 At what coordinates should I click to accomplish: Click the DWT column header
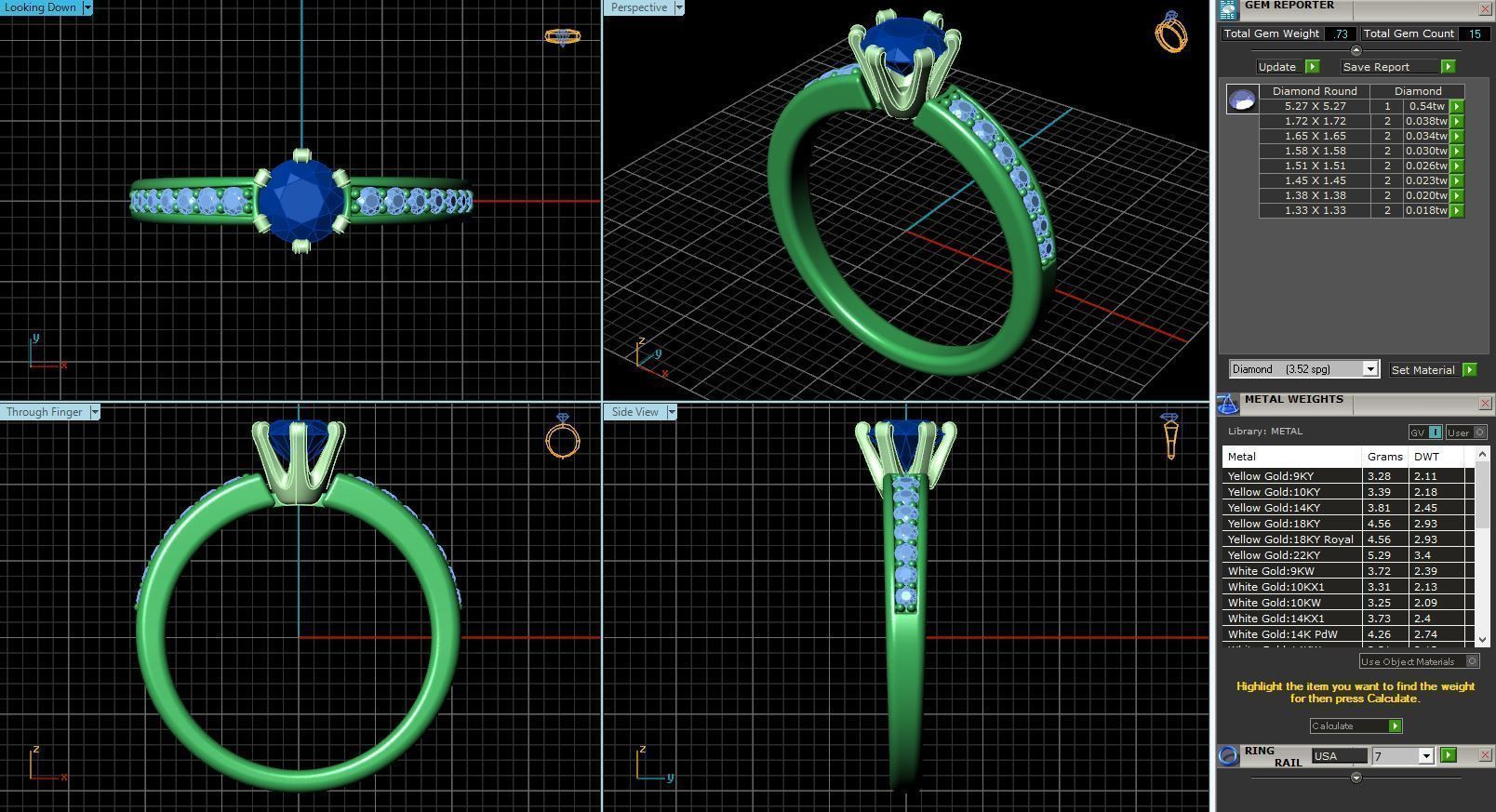(1436, 457)
